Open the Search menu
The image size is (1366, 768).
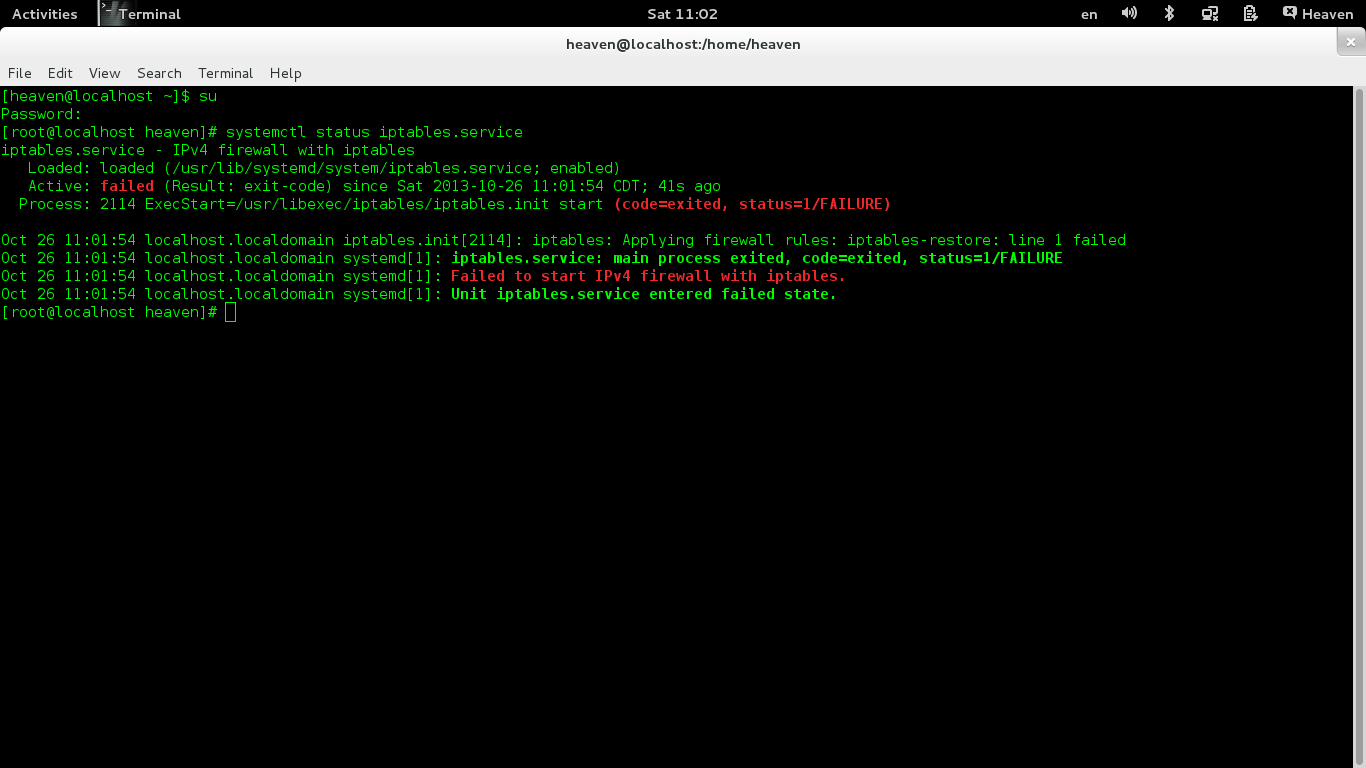(159, 73)
